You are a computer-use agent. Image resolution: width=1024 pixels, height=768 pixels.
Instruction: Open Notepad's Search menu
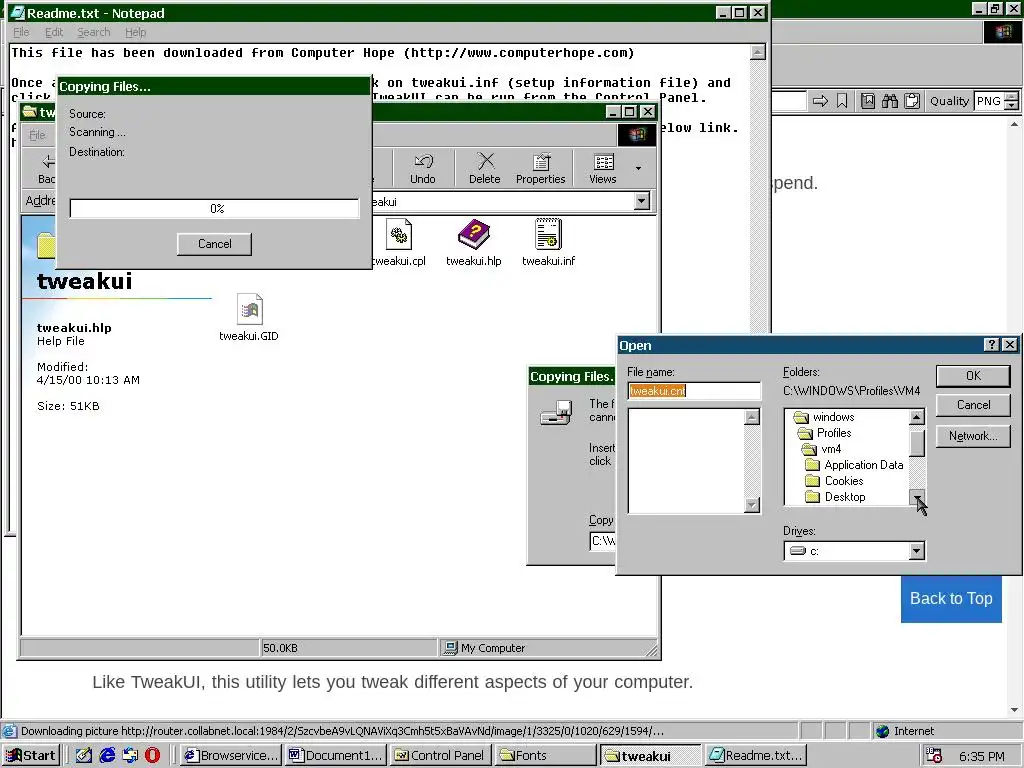pos(93,32)
